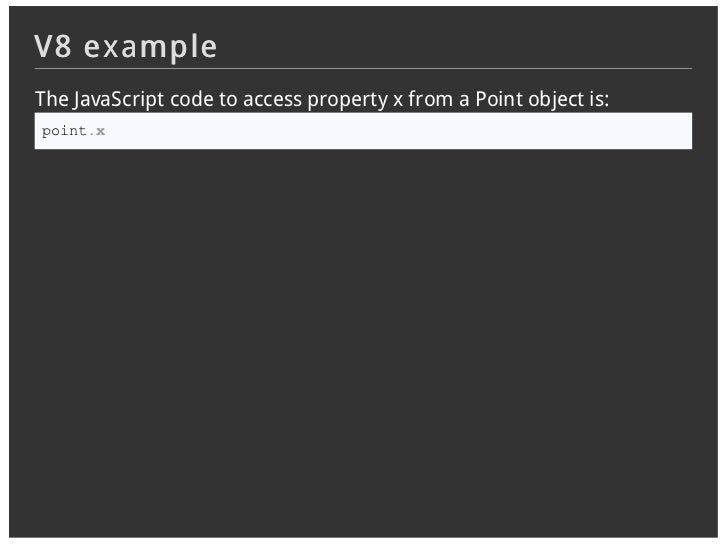
Task: Click the word "V8" in the heading
Action: (52, 46)
